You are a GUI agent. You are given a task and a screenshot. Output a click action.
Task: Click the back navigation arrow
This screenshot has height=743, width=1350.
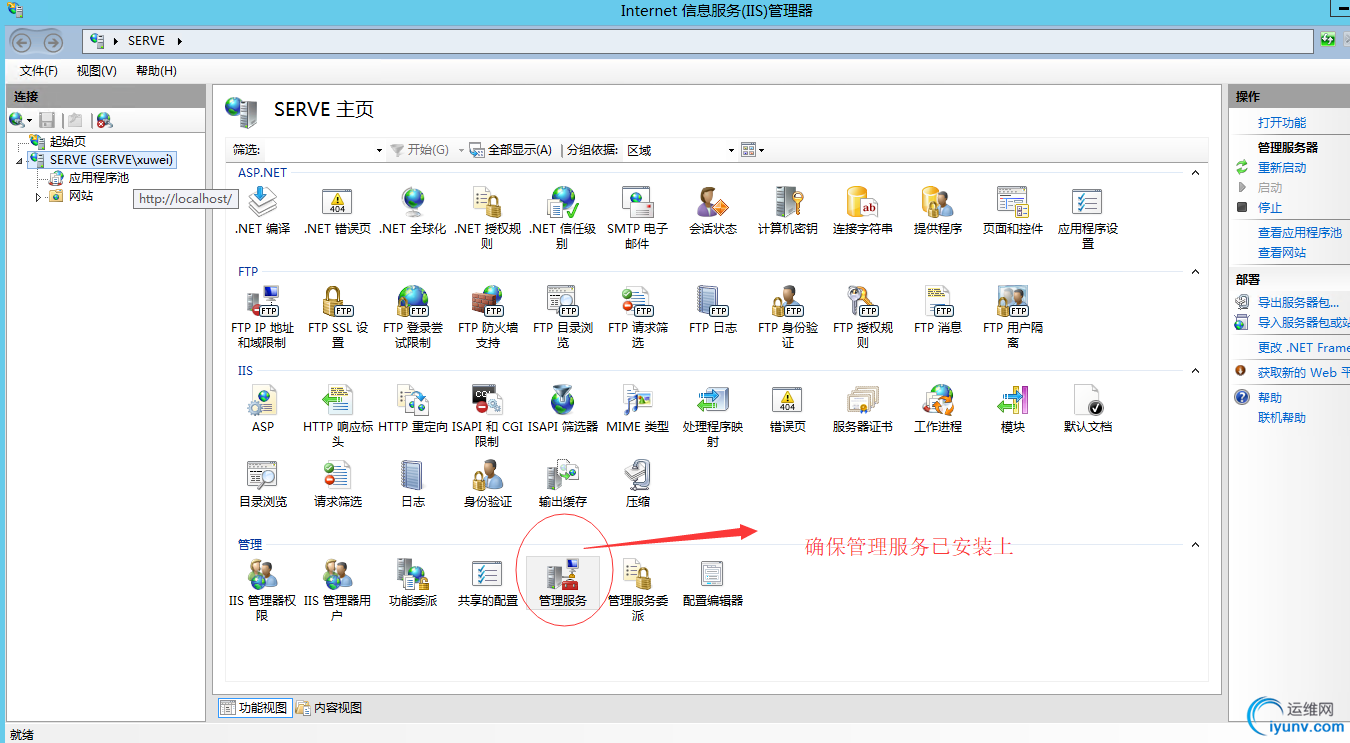pos(22,42)
